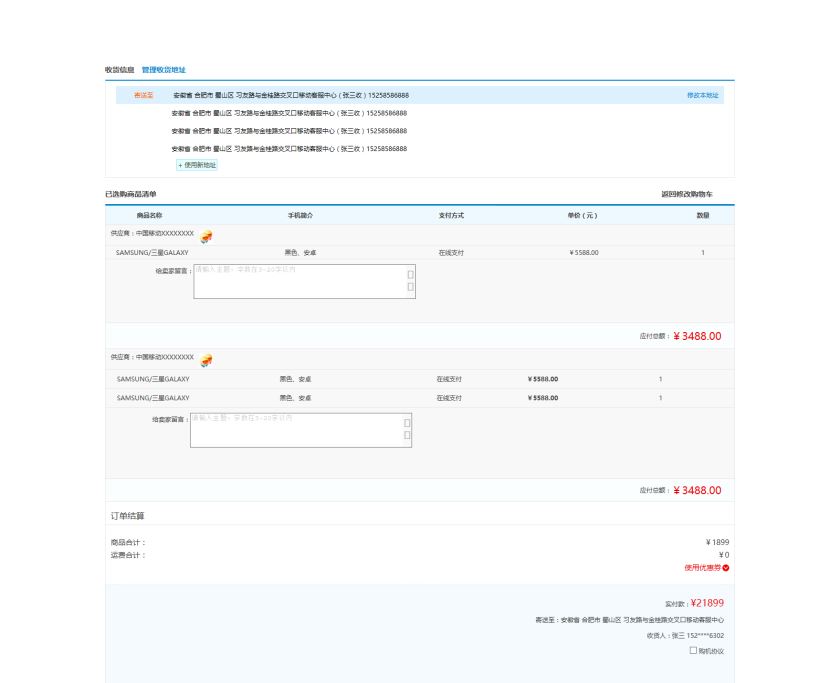
Task: Click the scroll-down arrow of the second message box
Action: (x=407, y=435)
